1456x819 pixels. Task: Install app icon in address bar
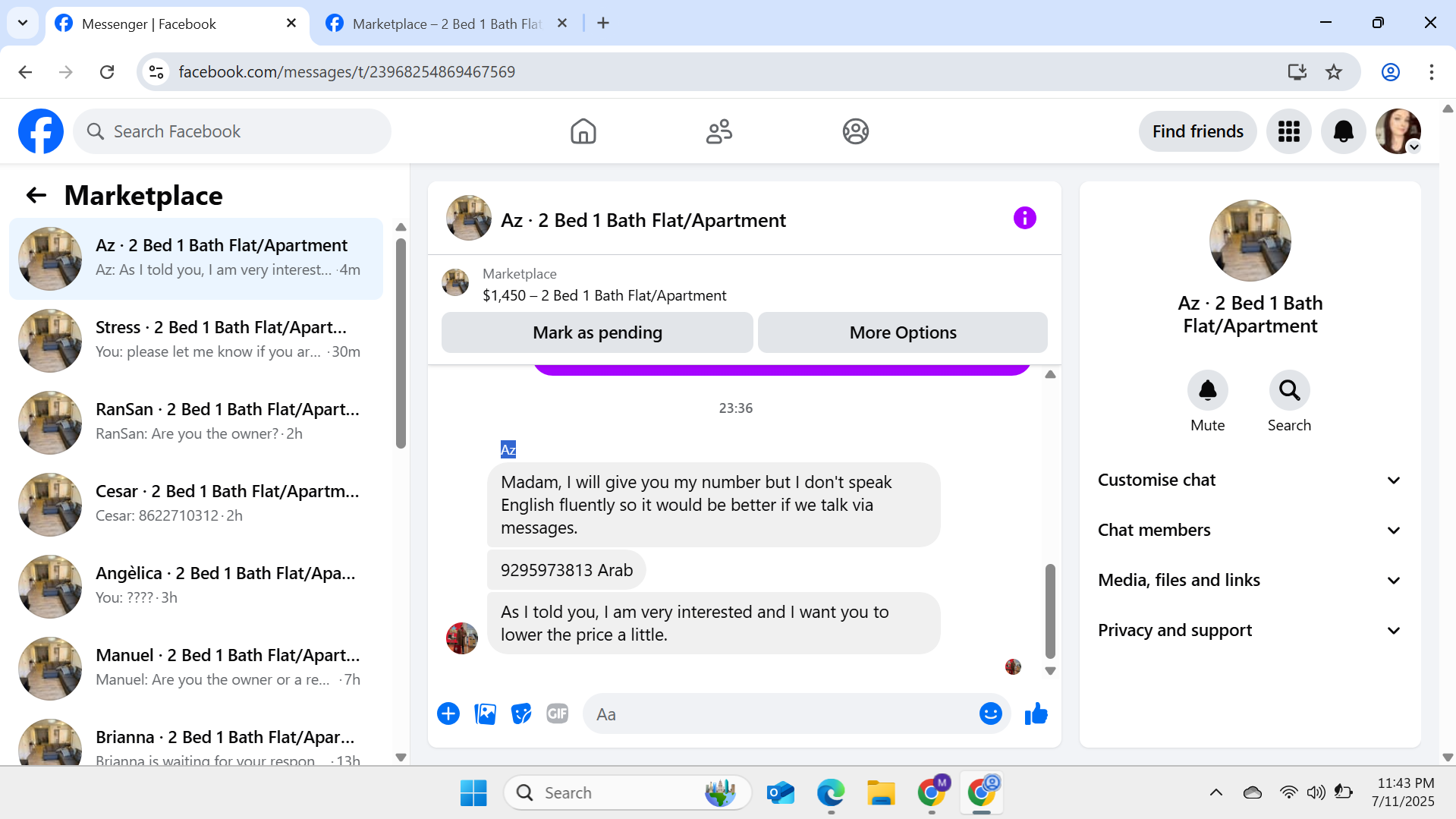pyautogui.click(x=1297, y=72)
